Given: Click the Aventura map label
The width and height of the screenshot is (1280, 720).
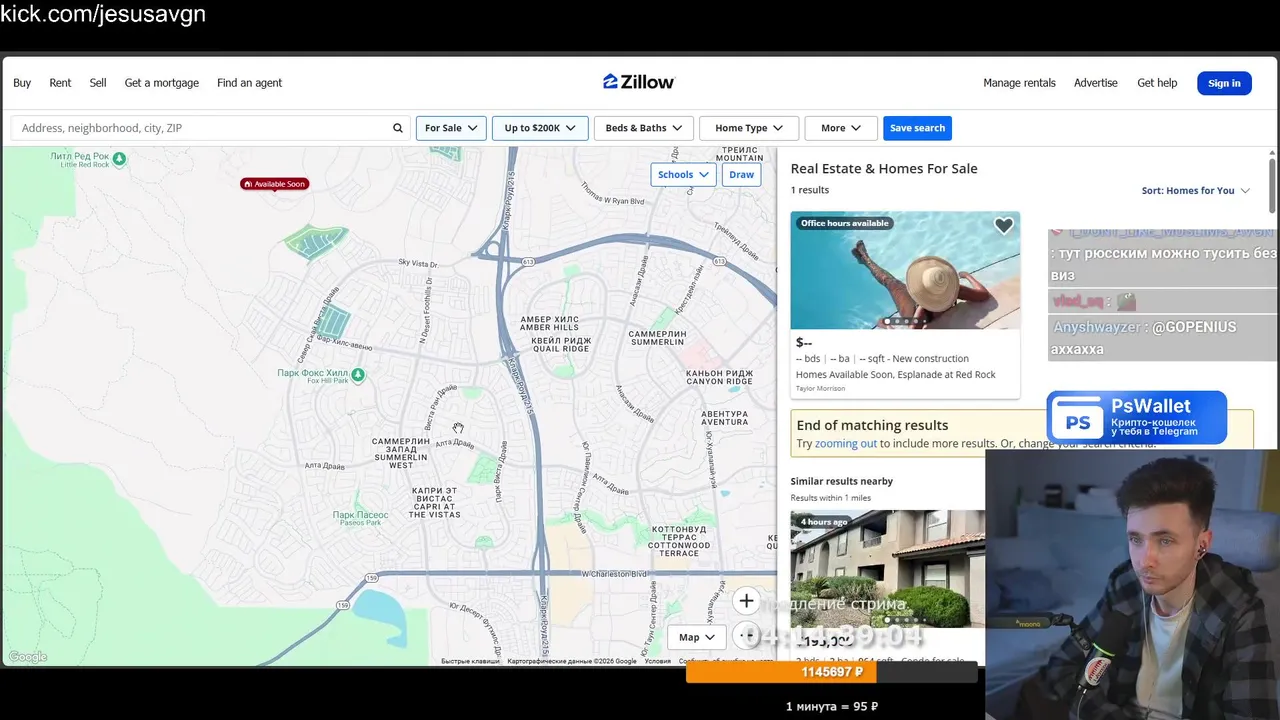Looking at the screenshot, I should (x=725, y=417).
